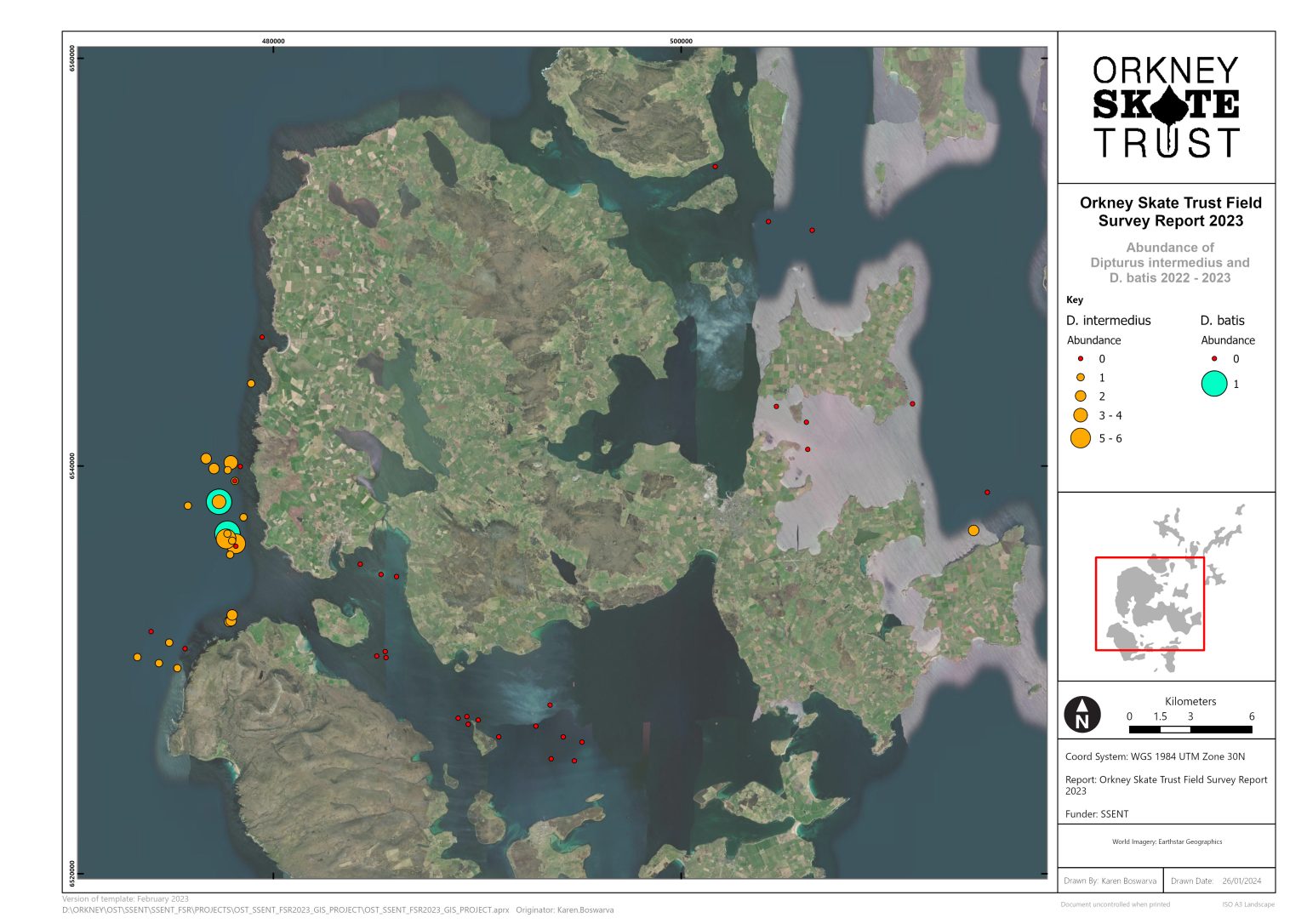Click the red abundance 0 dot under D. intermedius
Screen dimensions: 1307x924
[x=1079, y=359]
